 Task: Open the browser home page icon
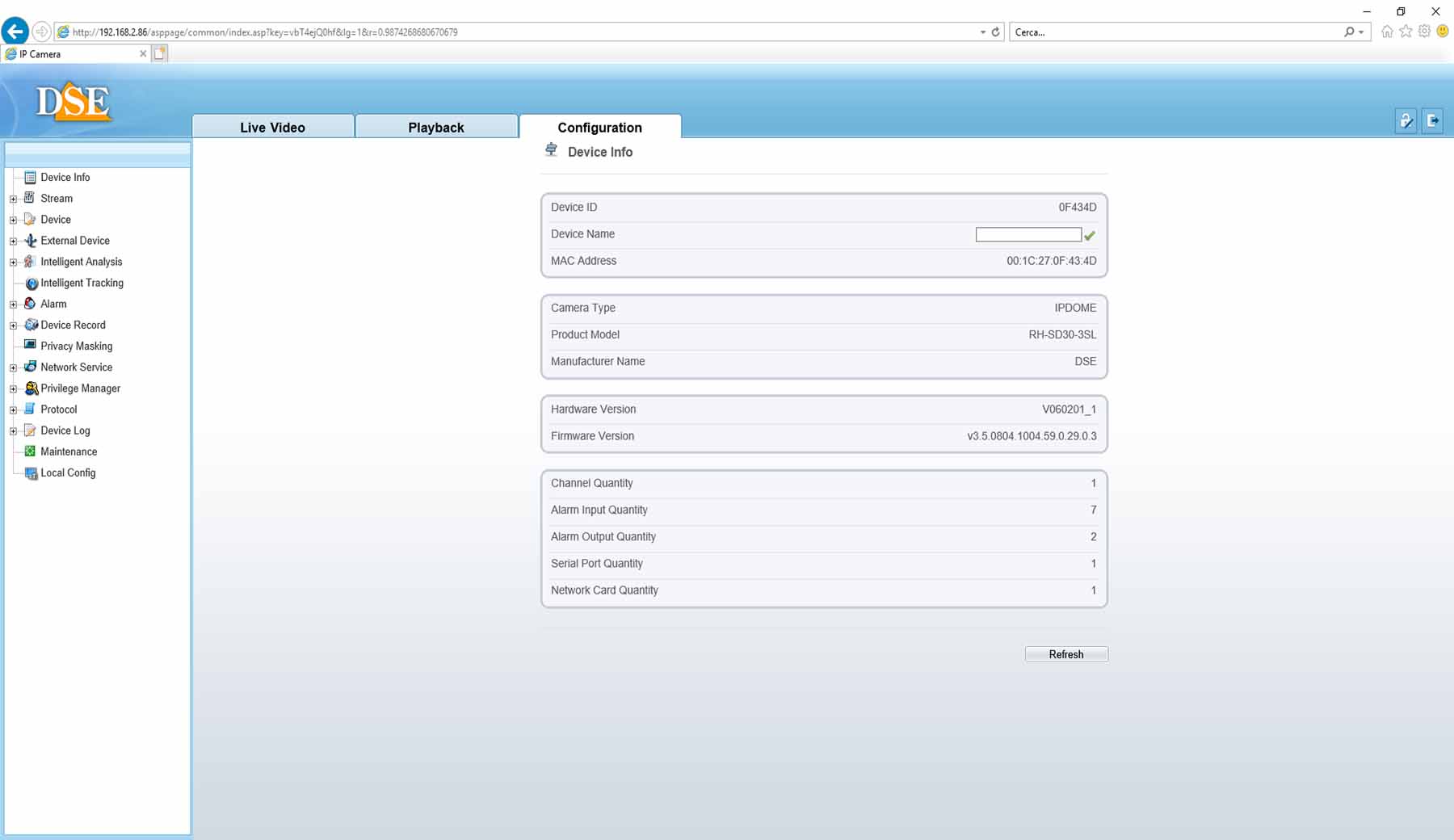[1387, 32]
